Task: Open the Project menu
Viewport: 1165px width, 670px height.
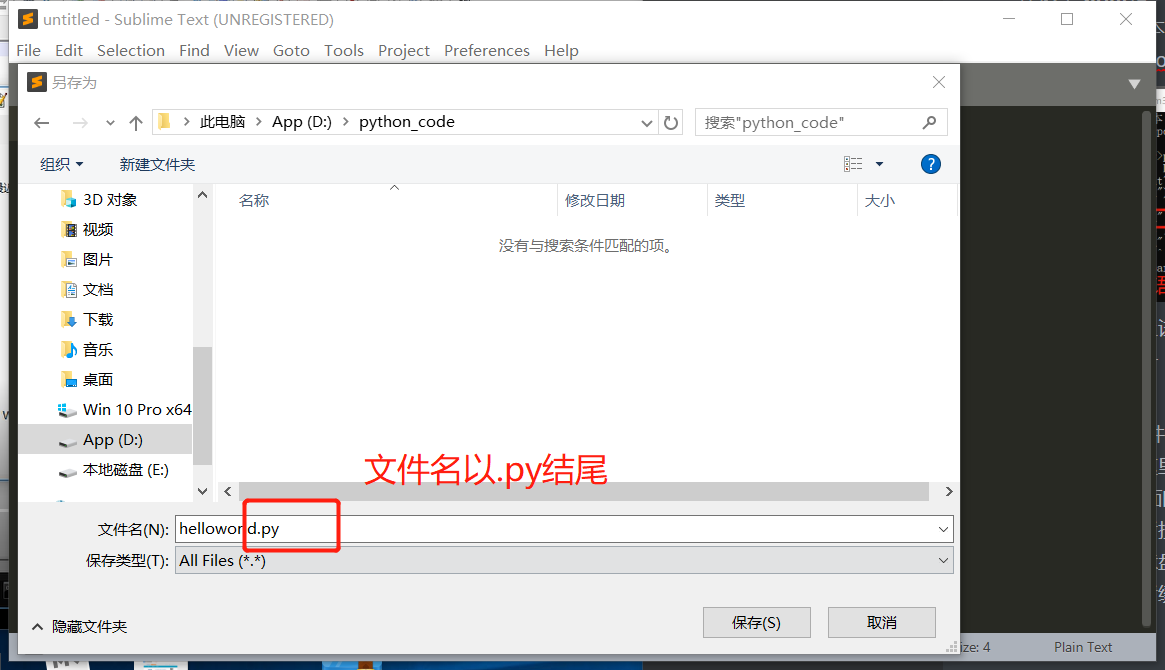Action: 403,51
